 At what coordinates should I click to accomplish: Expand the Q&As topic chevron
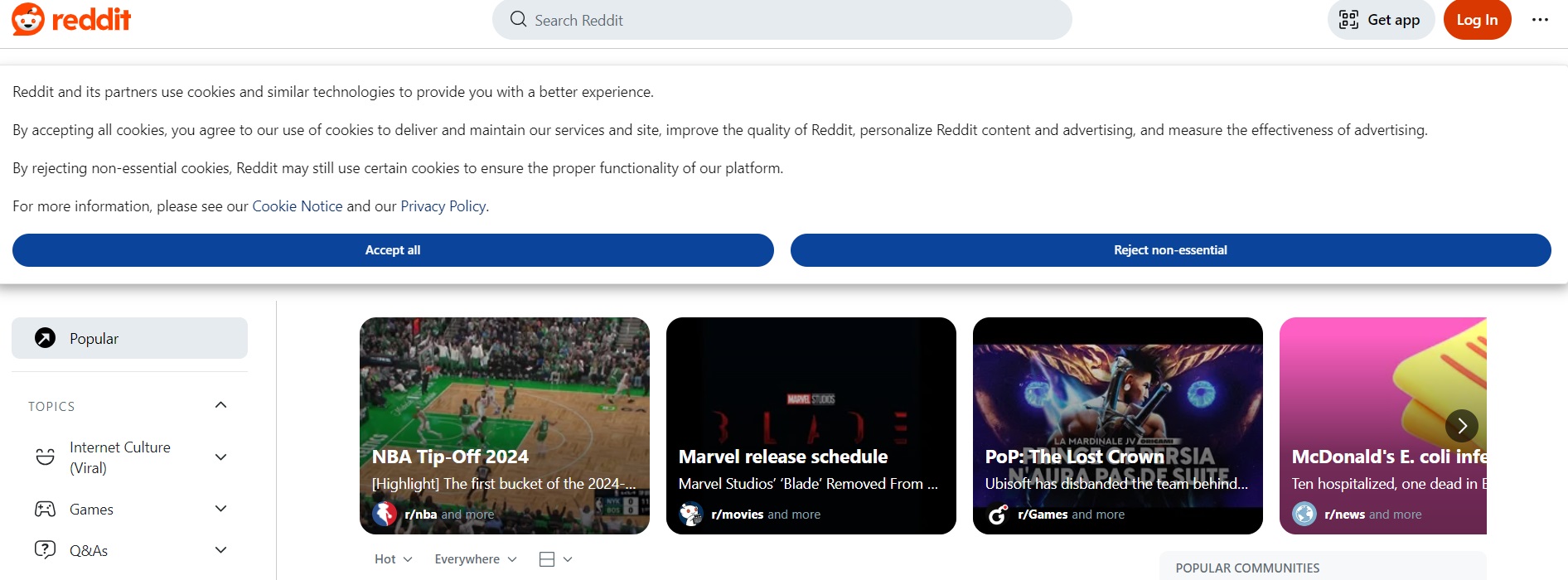[x=220, y=549]
